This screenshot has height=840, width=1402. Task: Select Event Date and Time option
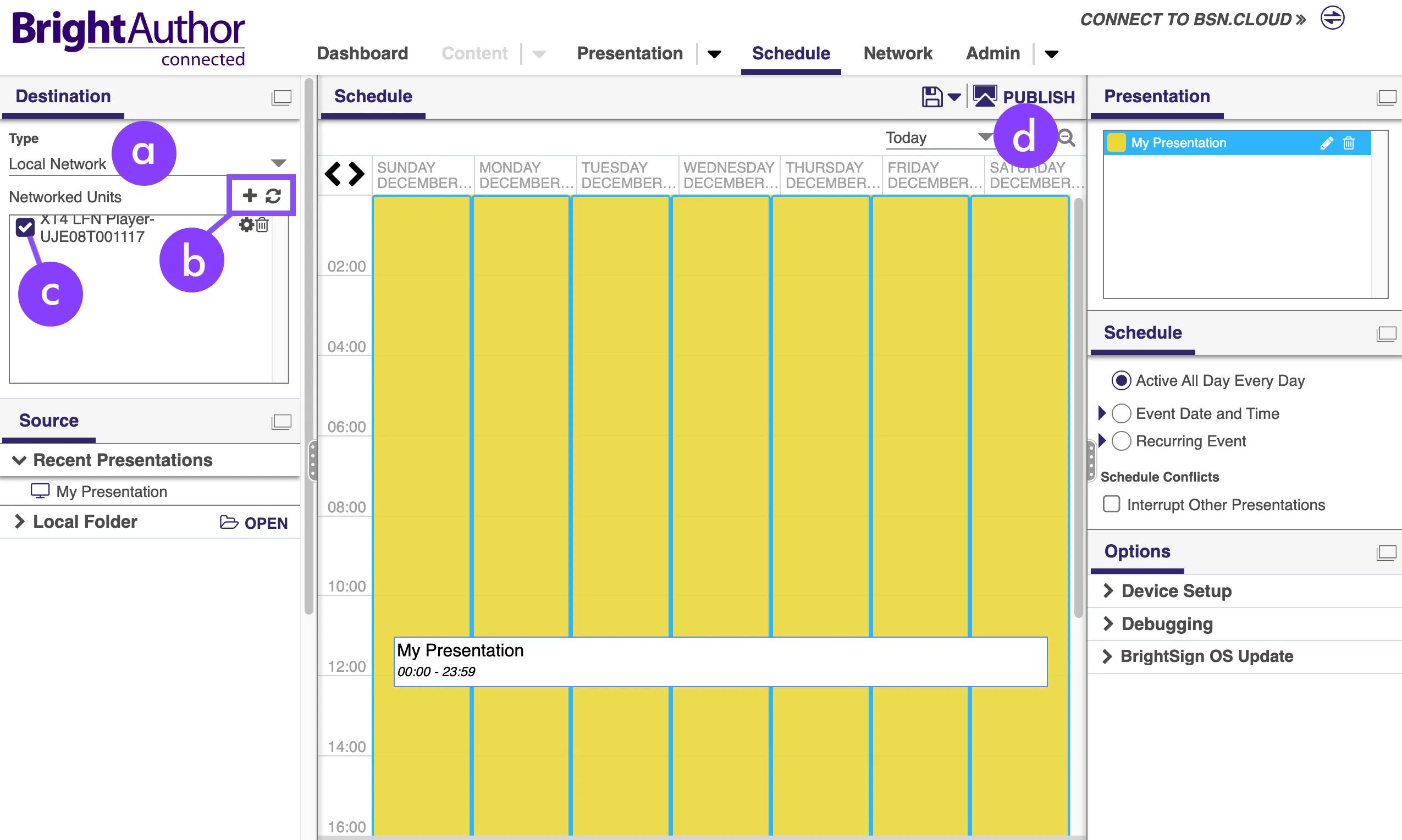coord(1121,413)
